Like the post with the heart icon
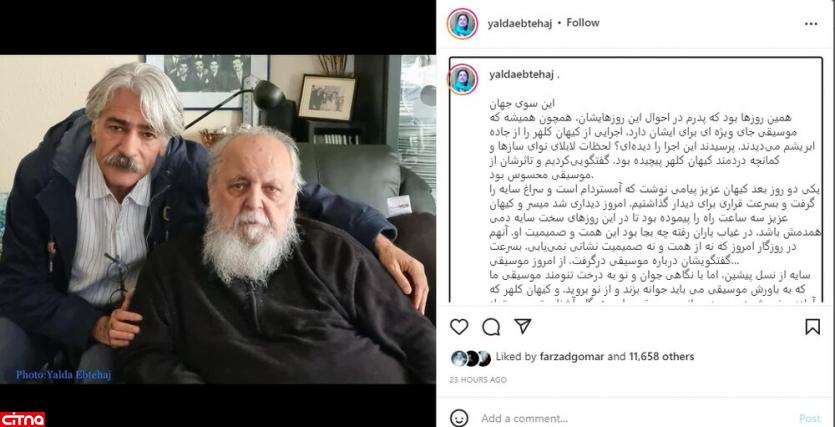 [459, 326]
